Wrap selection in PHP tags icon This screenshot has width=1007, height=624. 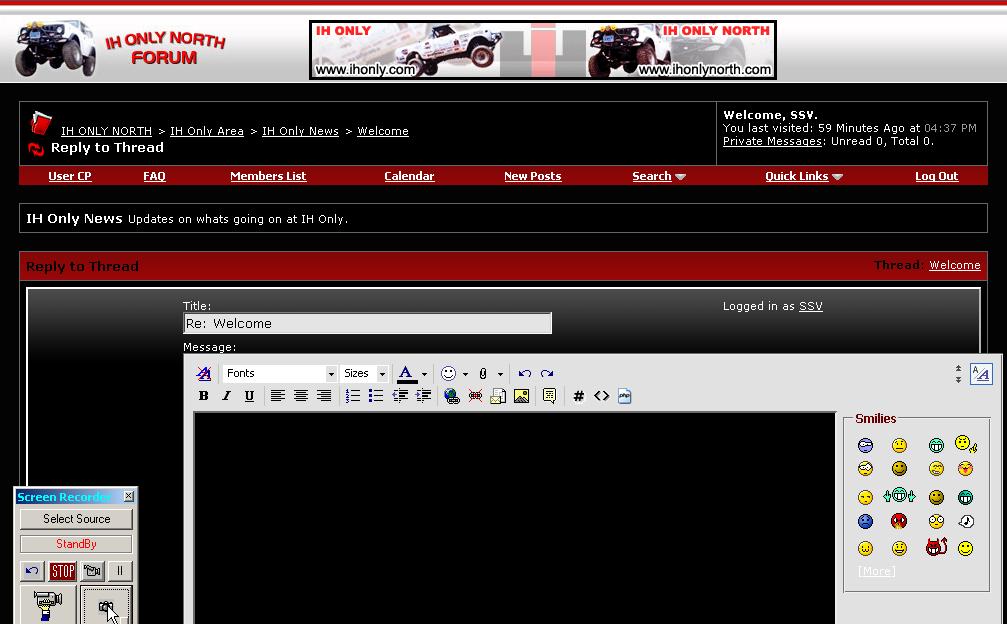pos(624,396)
